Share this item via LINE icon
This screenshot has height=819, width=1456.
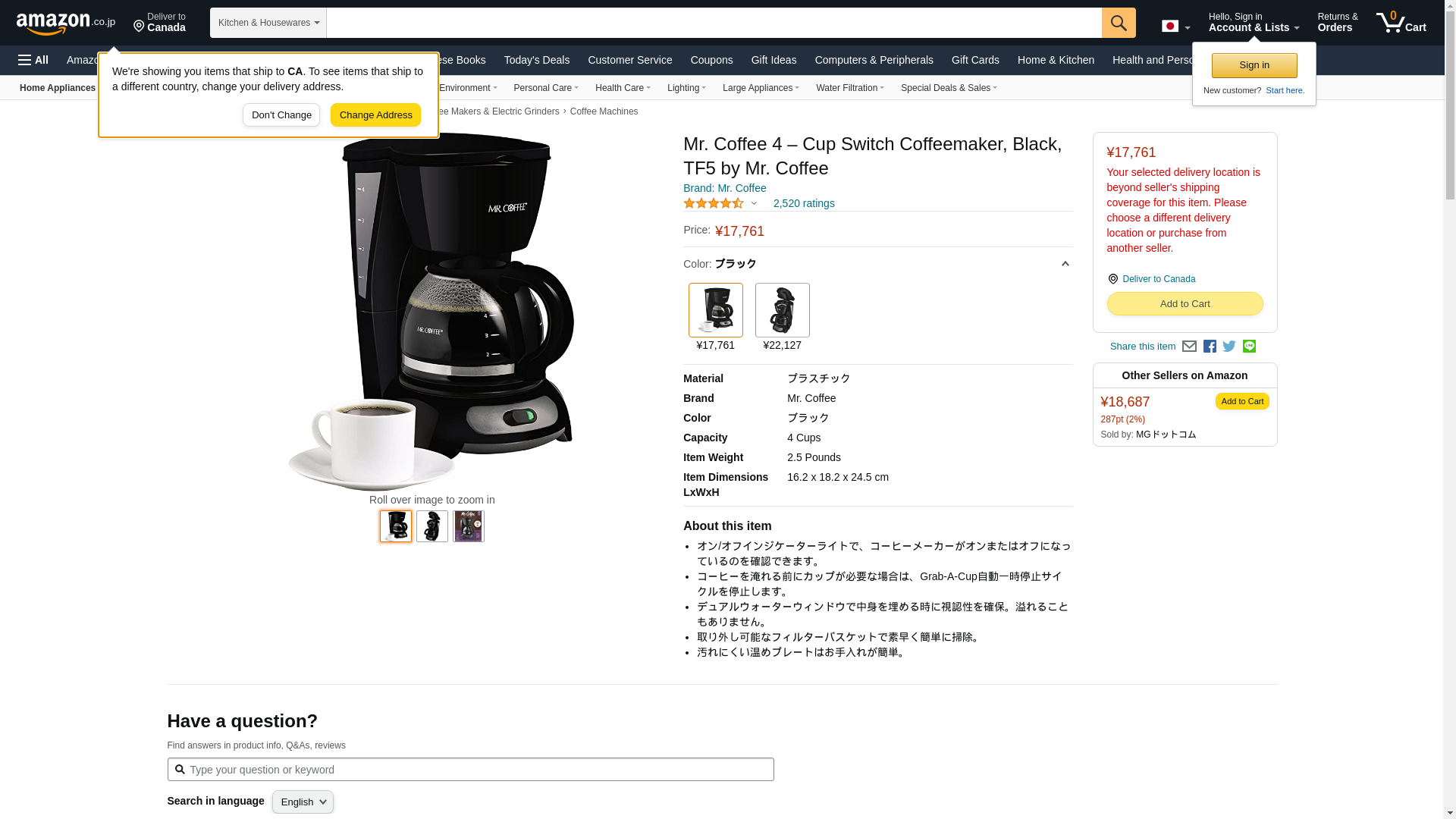point(1249,347)
